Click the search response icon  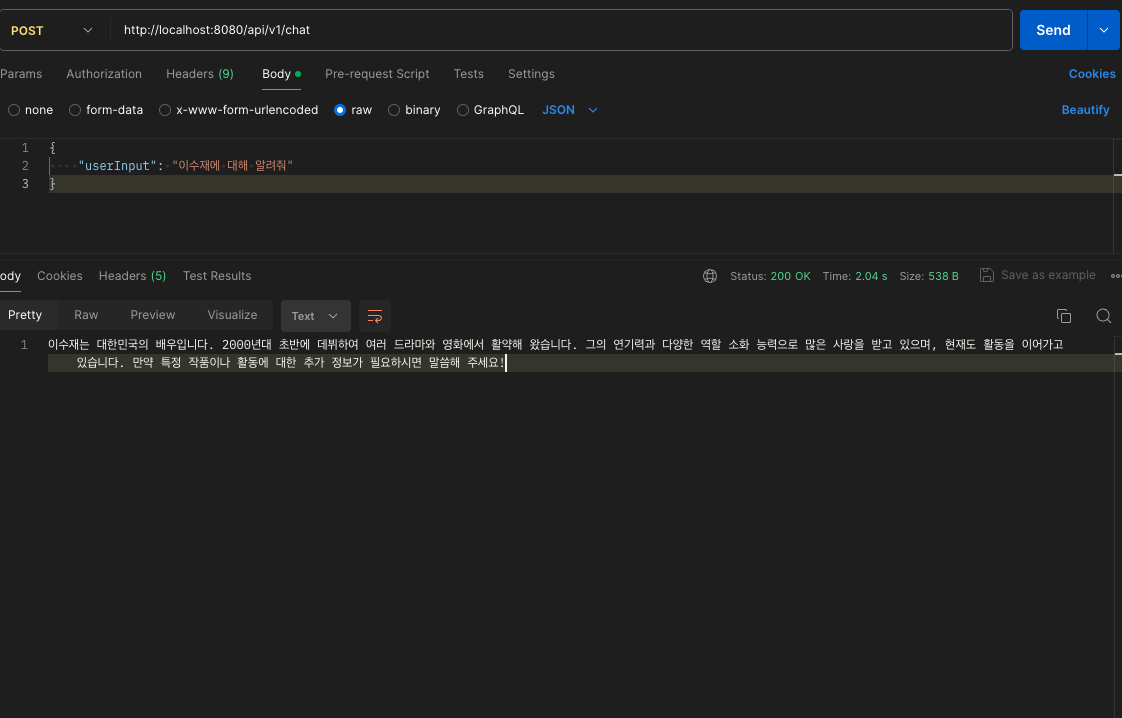(x=1103, y=316)
